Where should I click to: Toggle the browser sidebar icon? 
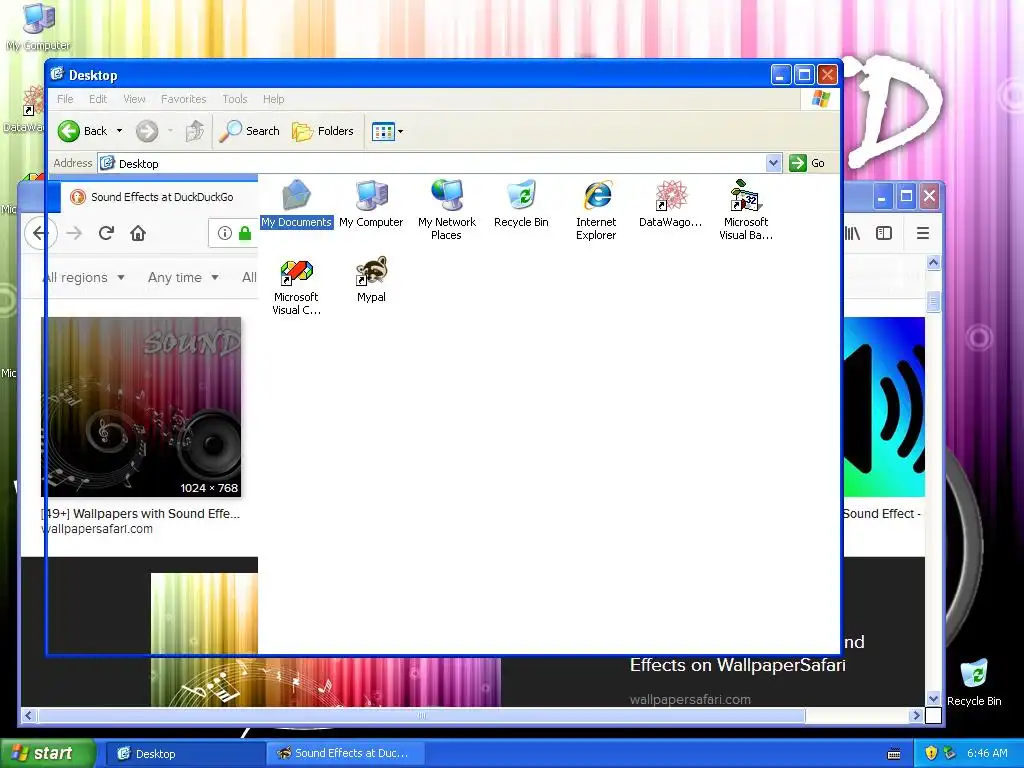[884, 233]
